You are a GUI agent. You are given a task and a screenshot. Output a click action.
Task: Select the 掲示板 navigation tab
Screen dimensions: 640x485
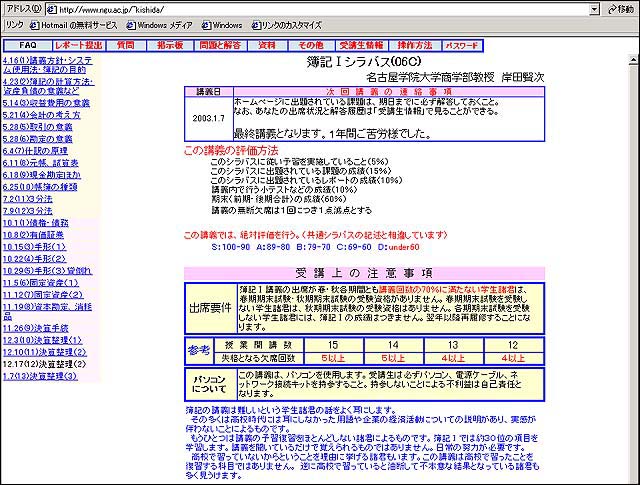click(x=170, y=45)
